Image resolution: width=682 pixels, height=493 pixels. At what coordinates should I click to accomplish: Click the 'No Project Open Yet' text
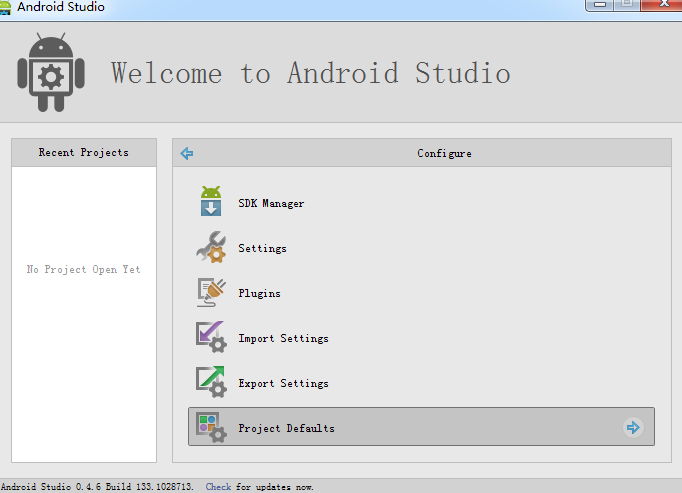(84, 269)
